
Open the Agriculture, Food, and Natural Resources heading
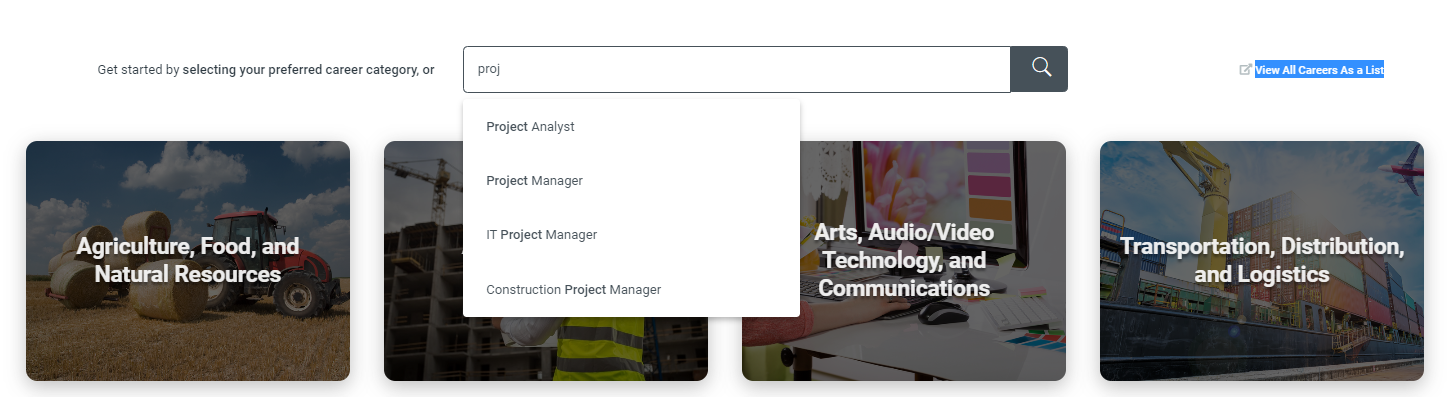(x=188, y=260)
